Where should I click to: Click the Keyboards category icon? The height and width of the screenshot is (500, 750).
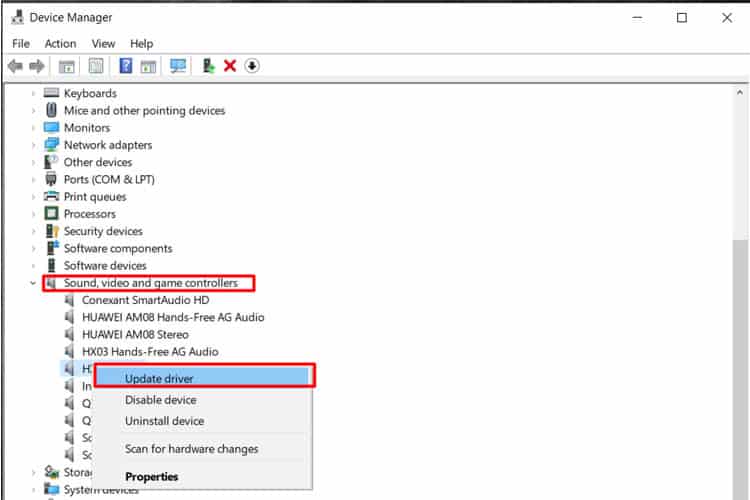click(x=51, y=93)
